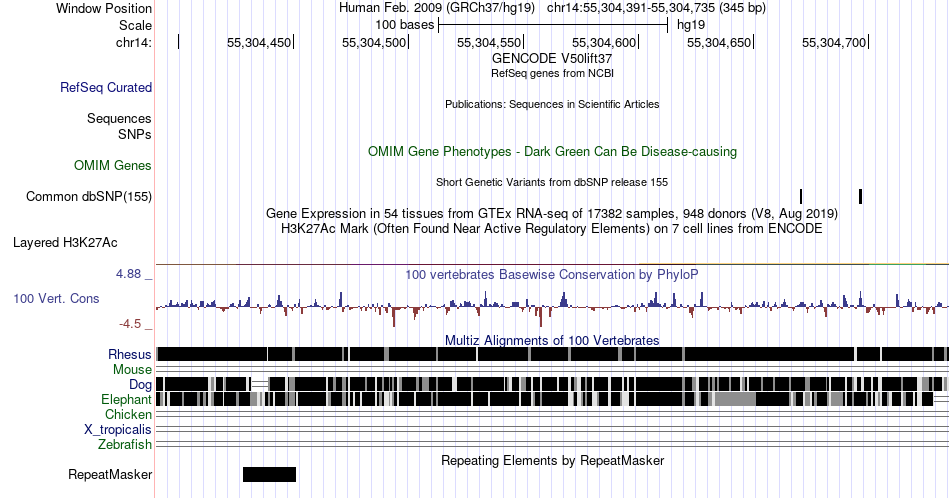The image size is (950, 498).
Task: Open the Common dbSNP(155) track label
Action: (89, 196)
